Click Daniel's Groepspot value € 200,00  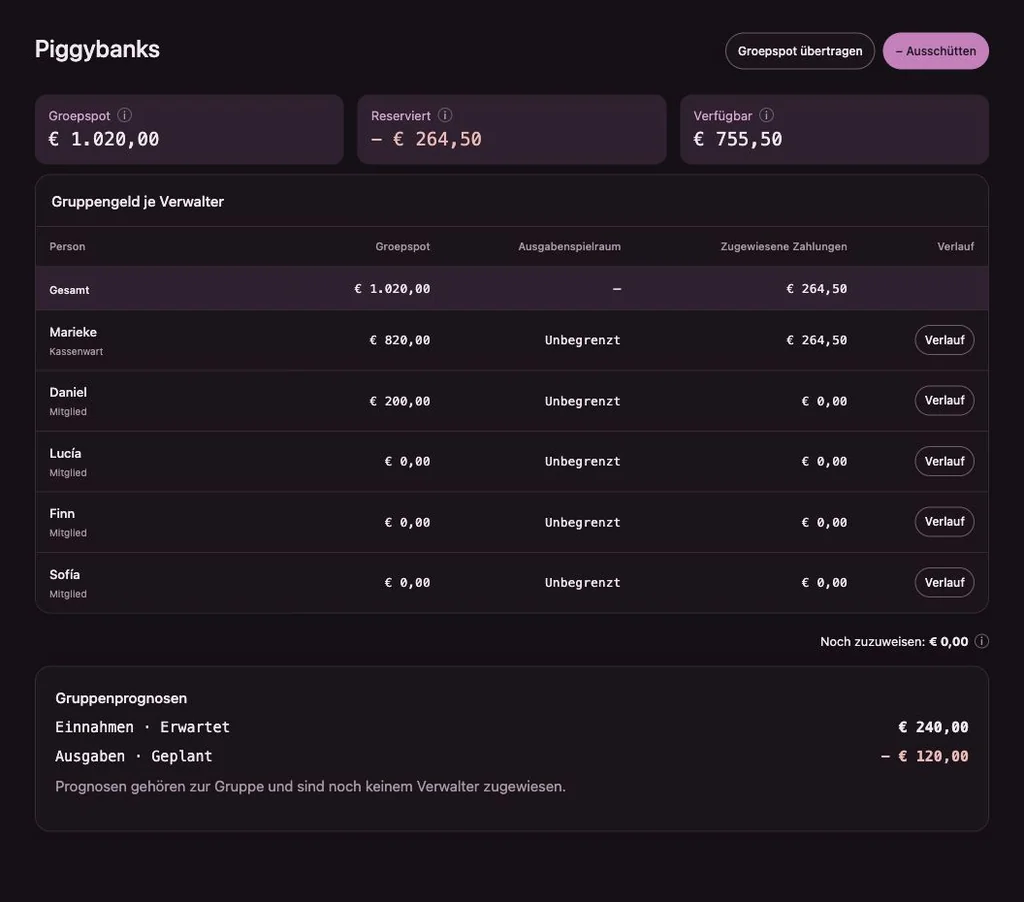click(400, 401)
